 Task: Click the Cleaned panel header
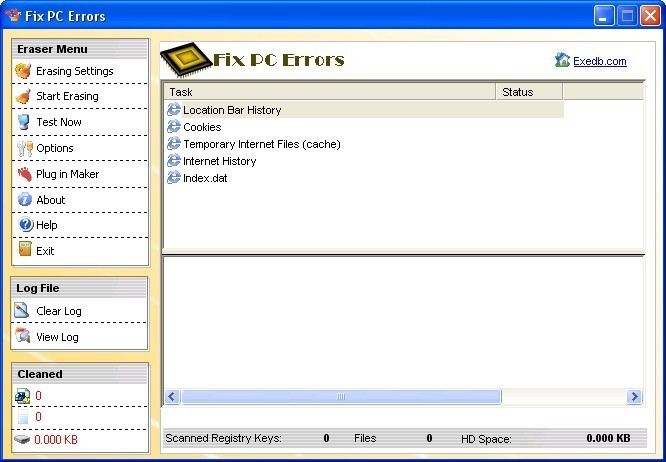[80, 374]
